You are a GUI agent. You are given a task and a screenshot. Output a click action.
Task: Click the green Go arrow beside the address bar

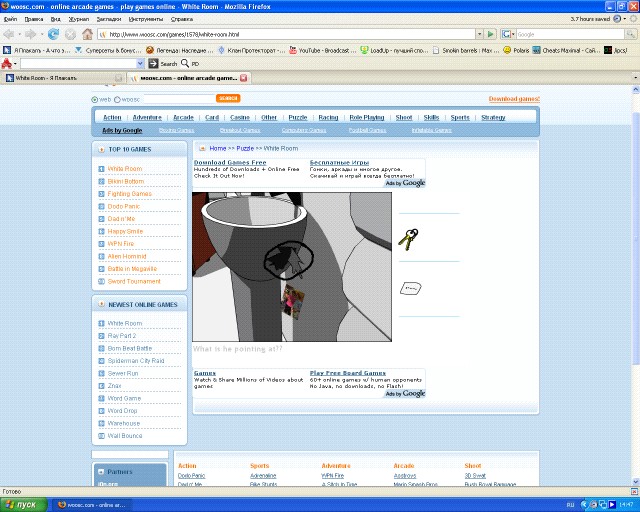(x=491, y=34)
